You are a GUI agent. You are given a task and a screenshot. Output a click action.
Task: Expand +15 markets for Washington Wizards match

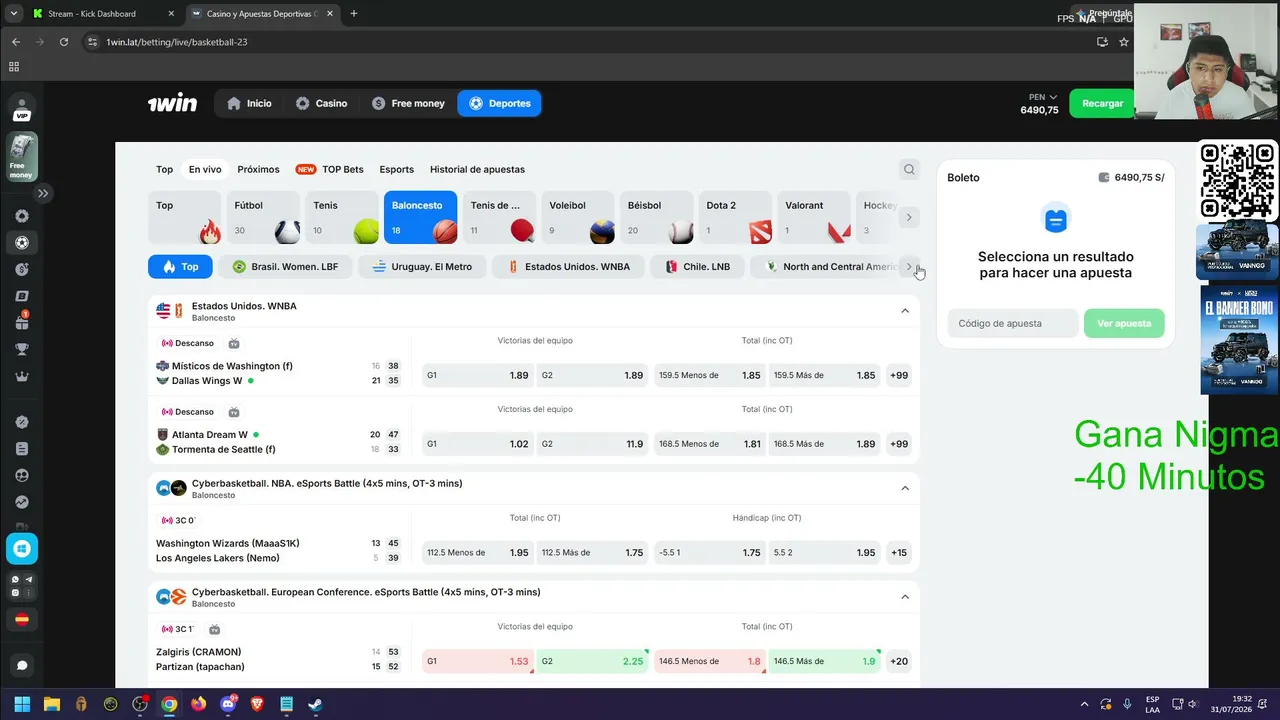click(899, 553)
